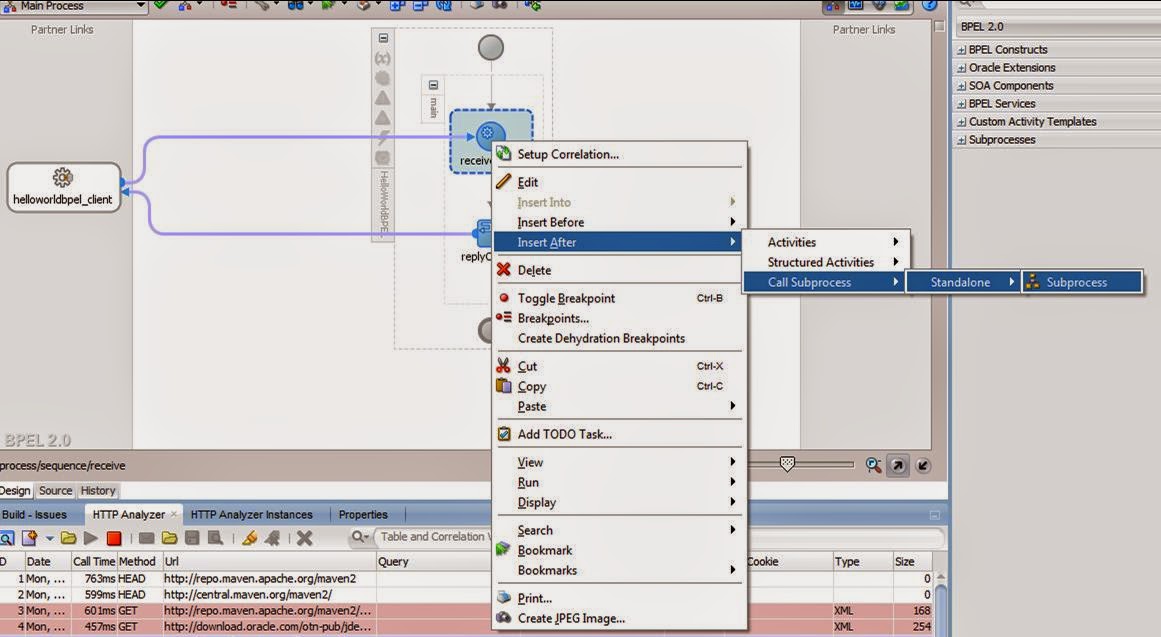Select Subprocess from the Insert After submenu
Viewport: 1161px width, 637px height.
click(1079, 281)
